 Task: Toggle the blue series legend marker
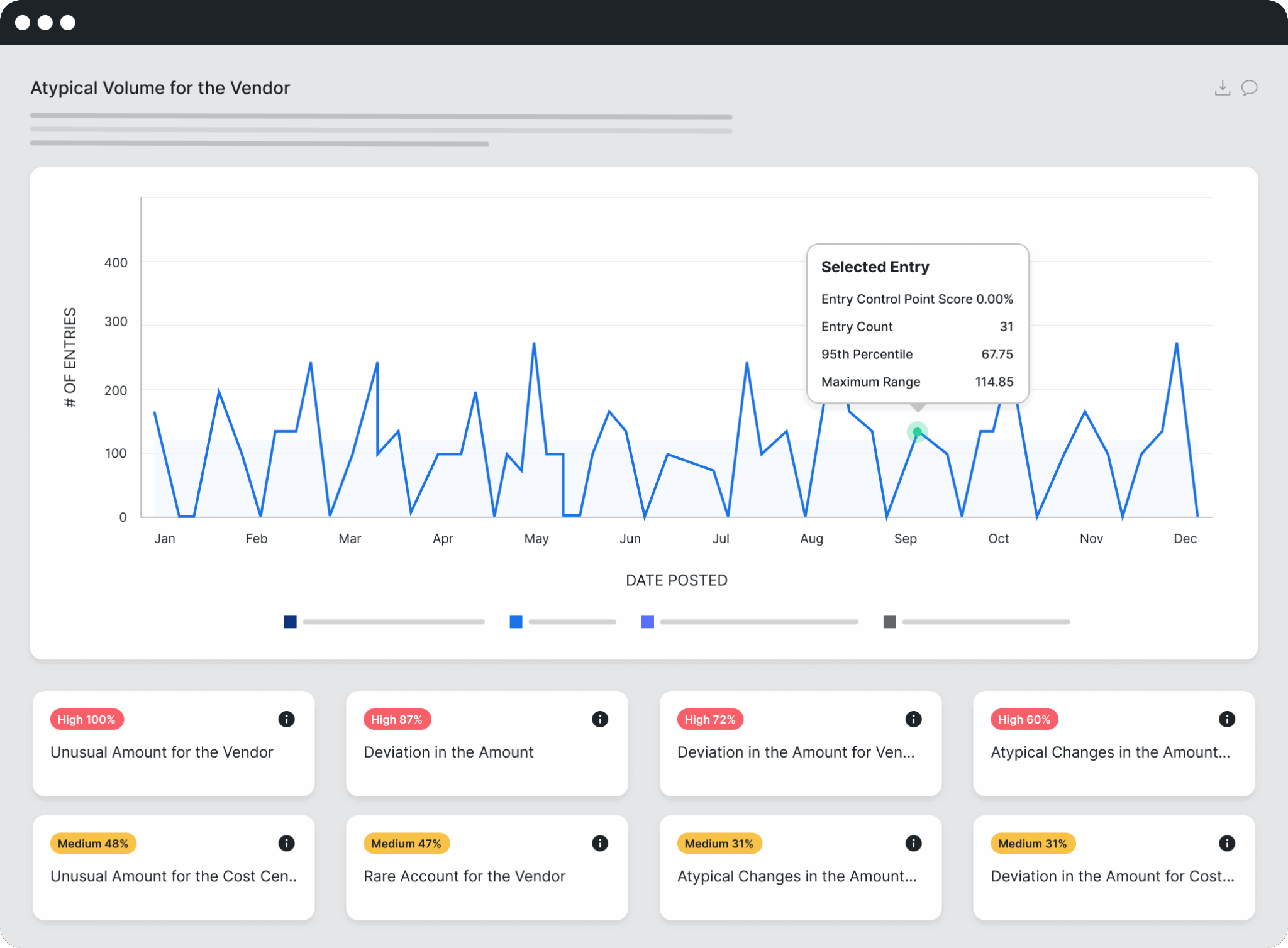click(516, 622)
